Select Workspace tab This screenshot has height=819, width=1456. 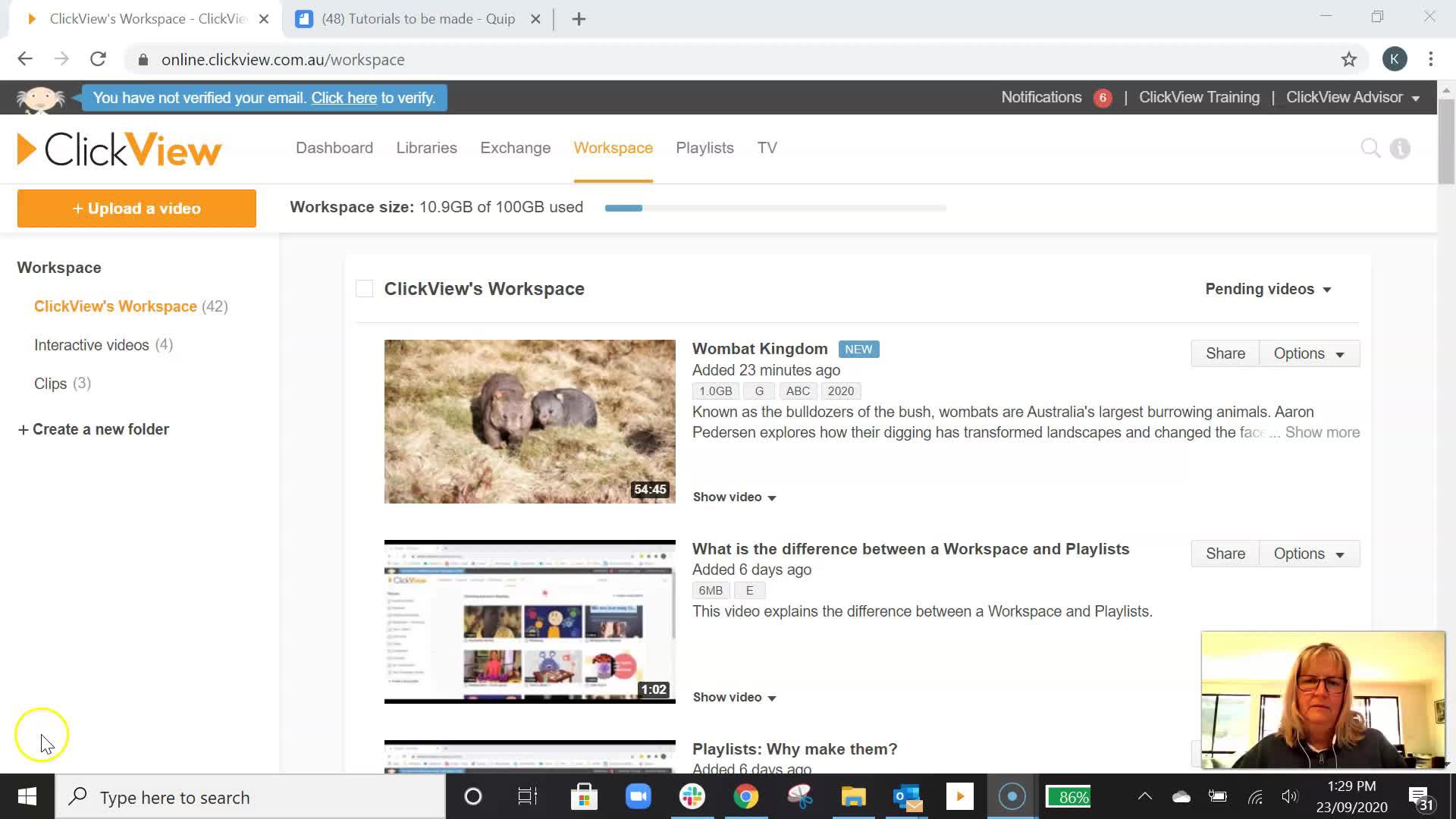pos(613,148)
